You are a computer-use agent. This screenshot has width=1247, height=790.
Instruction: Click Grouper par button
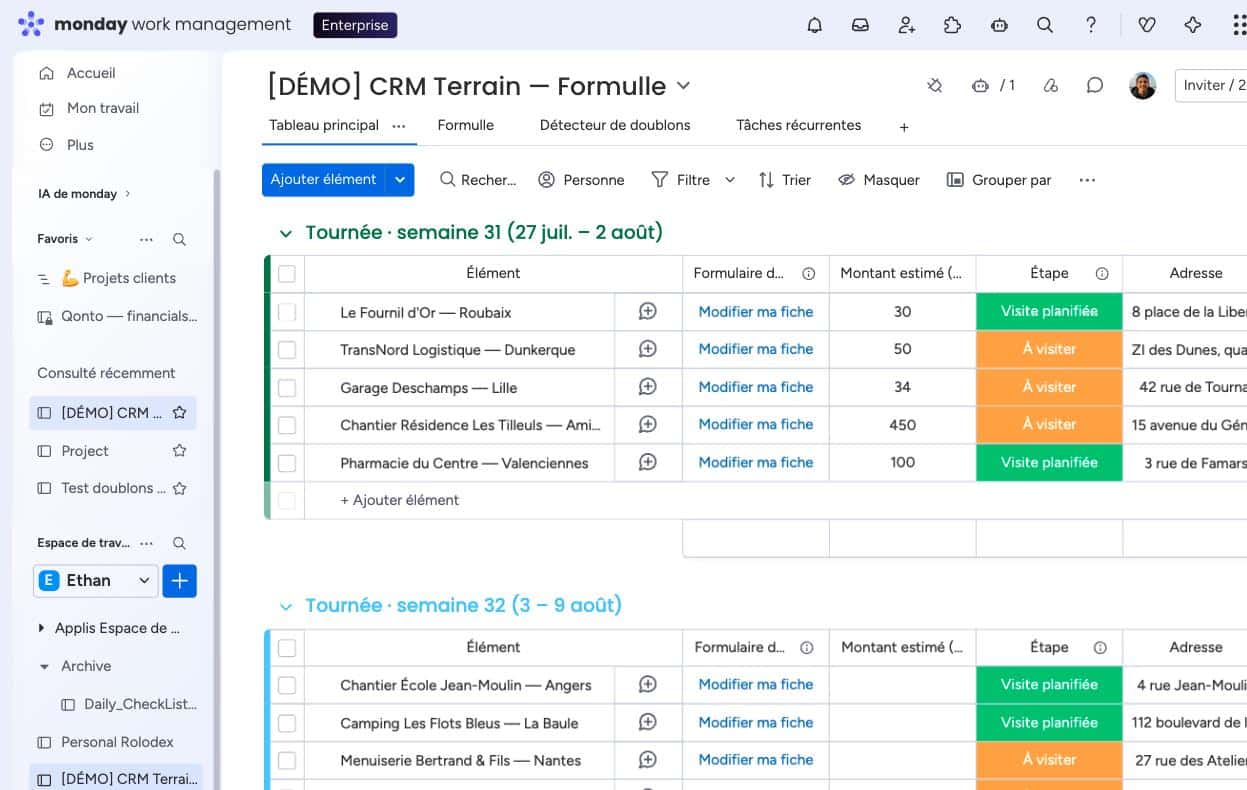999,180
